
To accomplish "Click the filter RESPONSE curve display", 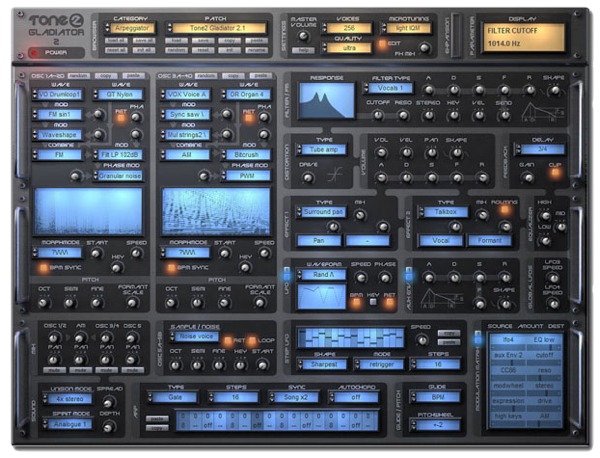I will coord(326,101).
